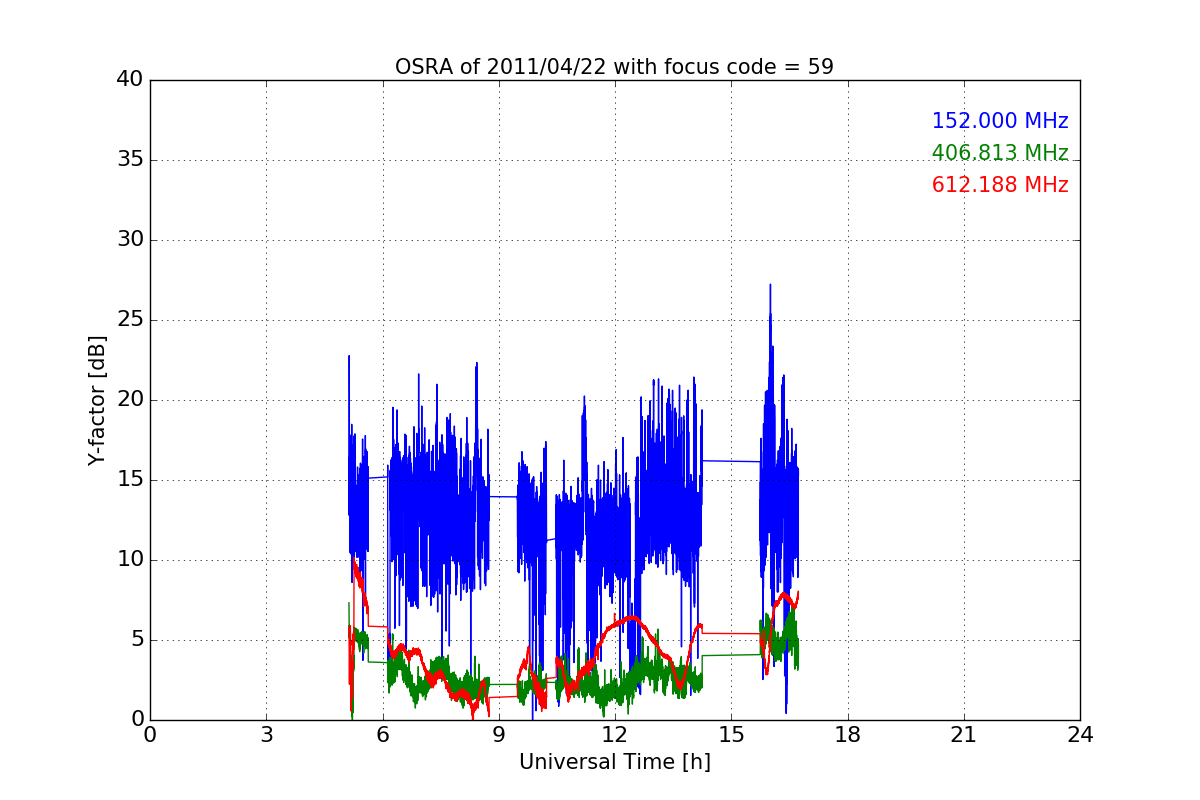Screen dimensions: 1200x800
Task: Click the x-axis tick label 15
Action: (x=731, y=734)
